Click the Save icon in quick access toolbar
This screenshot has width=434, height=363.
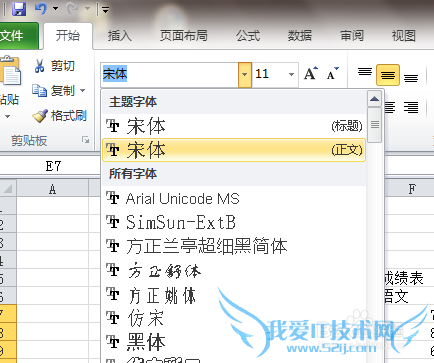coord(19,8)
